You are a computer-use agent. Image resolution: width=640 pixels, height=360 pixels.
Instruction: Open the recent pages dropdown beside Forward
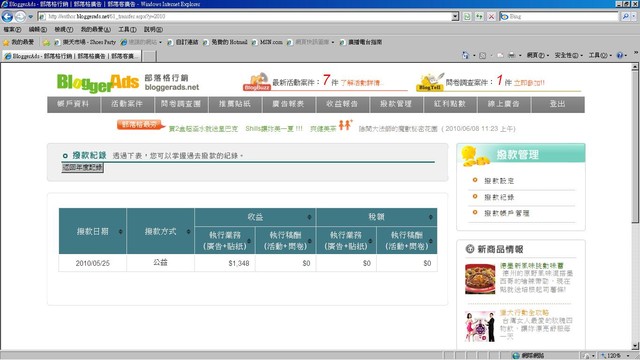(31, 17)
